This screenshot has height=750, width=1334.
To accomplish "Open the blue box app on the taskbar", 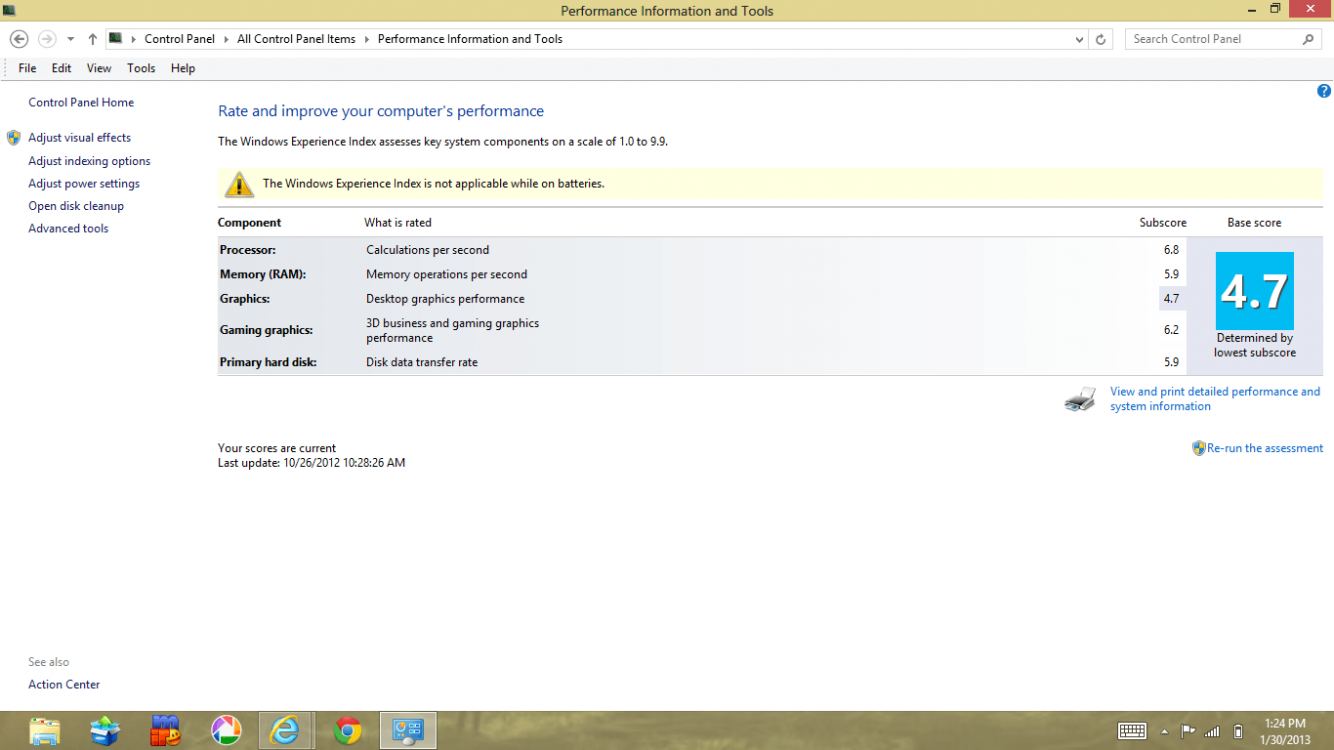I will [x=105, y=731].
